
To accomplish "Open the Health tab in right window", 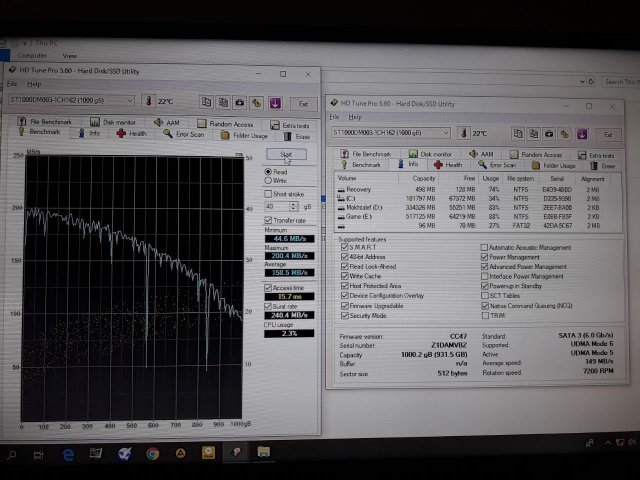I will coord(447,165).
